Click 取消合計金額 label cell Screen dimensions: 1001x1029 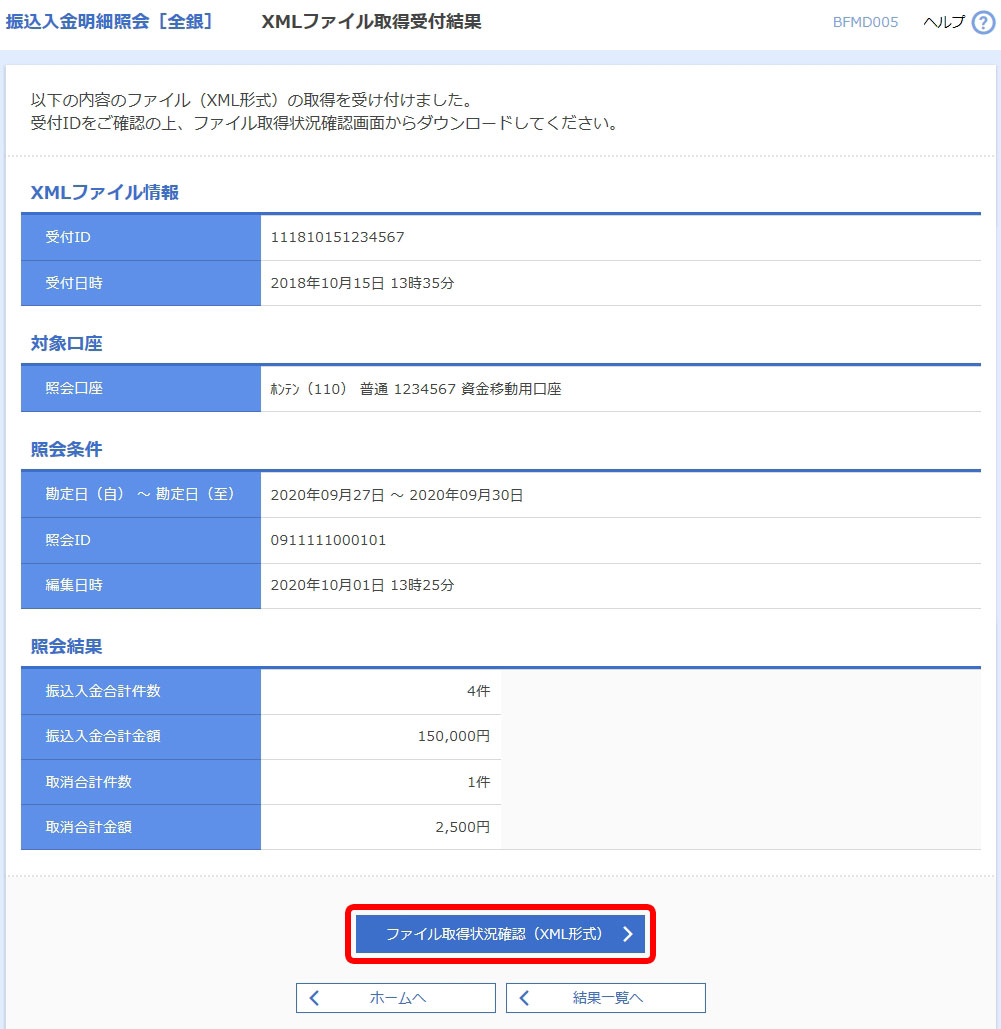click(x=140, y=828)
